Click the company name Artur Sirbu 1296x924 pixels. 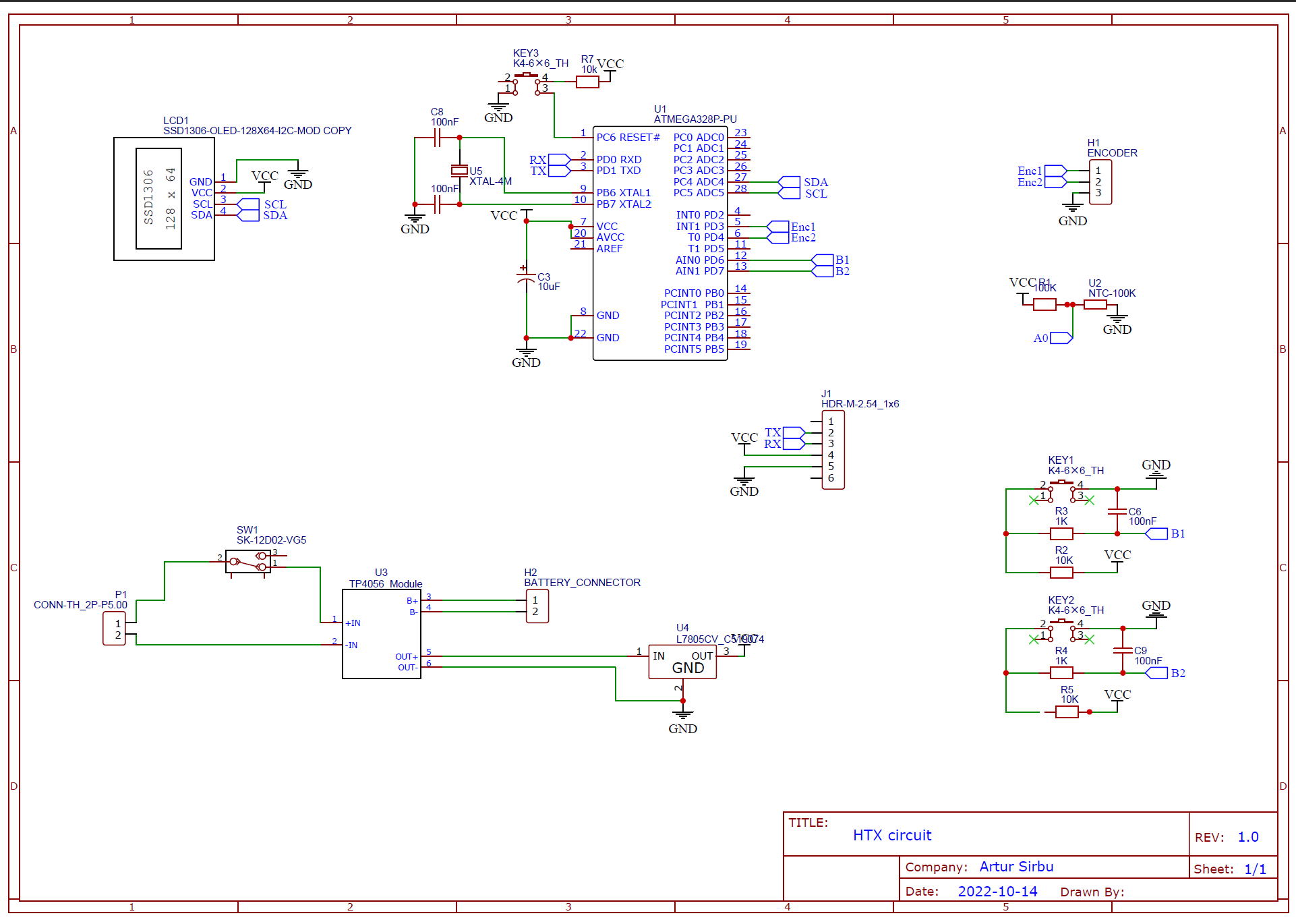[1015, 867]
